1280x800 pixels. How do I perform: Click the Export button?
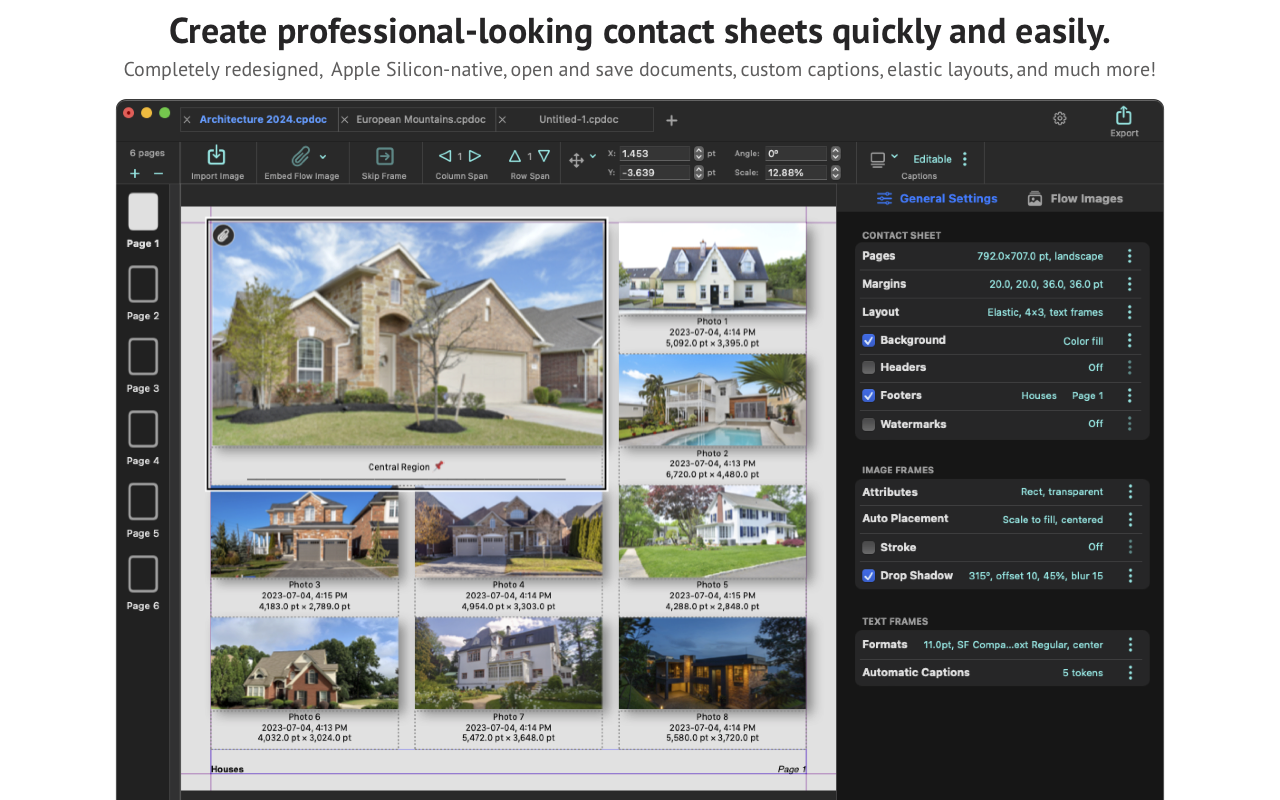click(1124, 121)
